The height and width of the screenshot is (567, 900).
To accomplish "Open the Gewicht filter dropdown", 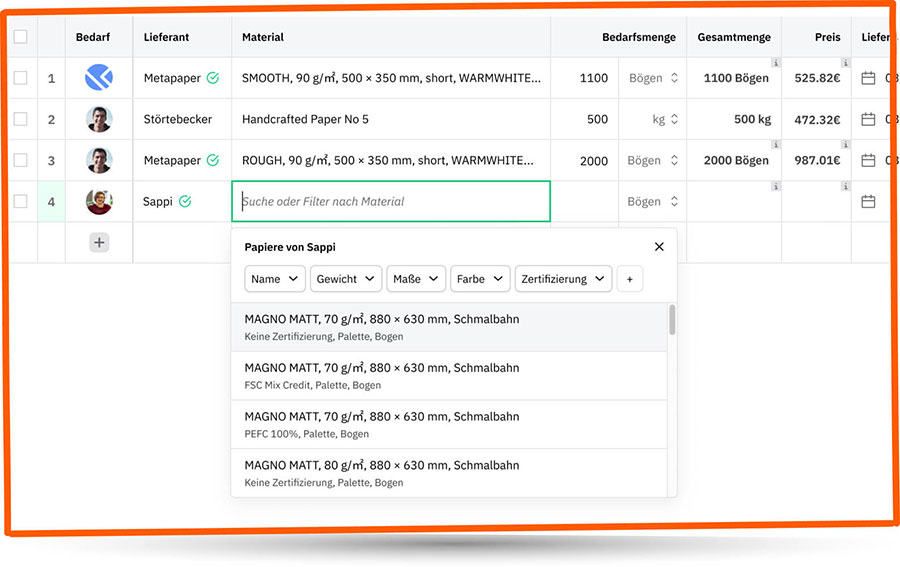I will (346, 279).
